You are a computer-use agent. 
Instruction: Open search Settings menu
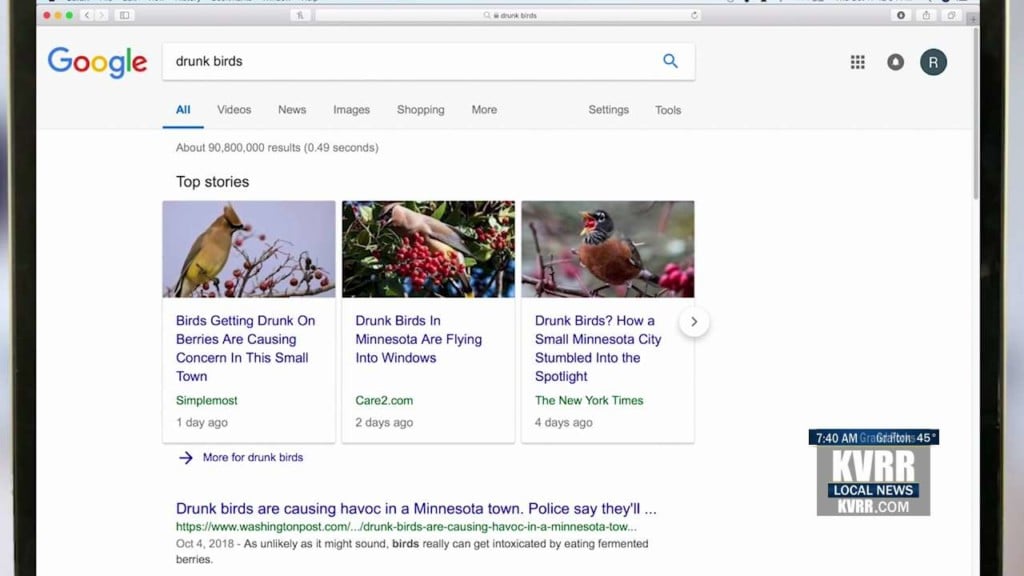[609, 110]
